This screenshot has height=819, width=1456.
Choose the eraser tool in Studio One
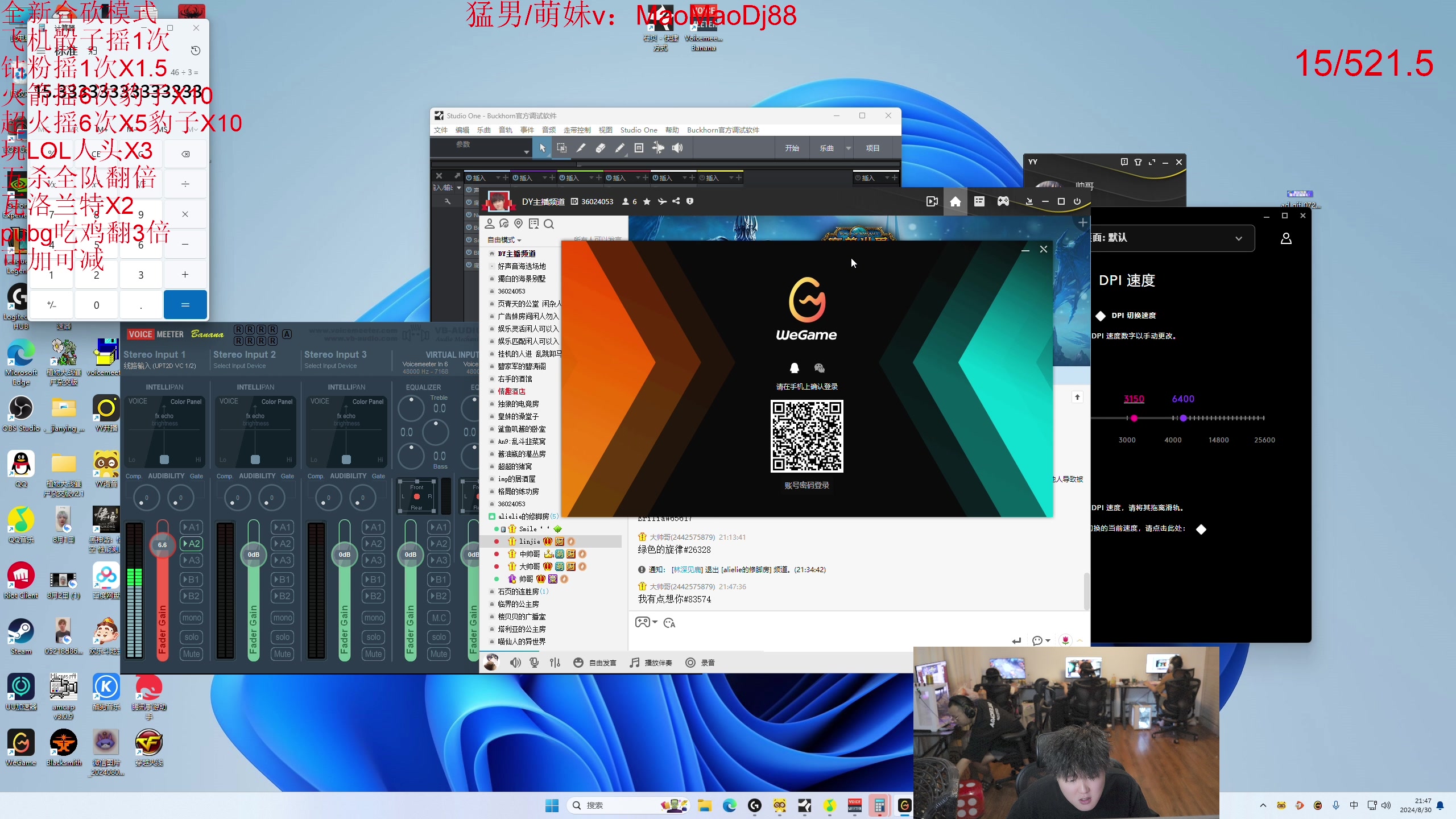601,148
